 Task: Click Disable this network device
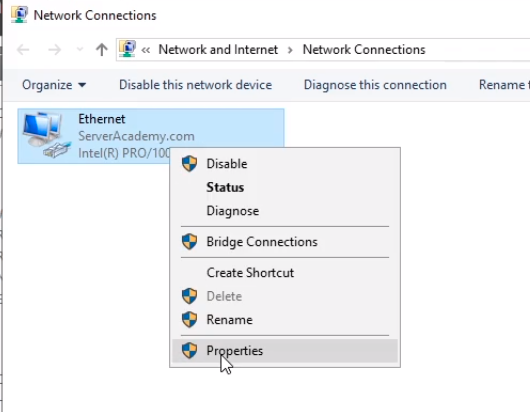[x=195, y=85]
